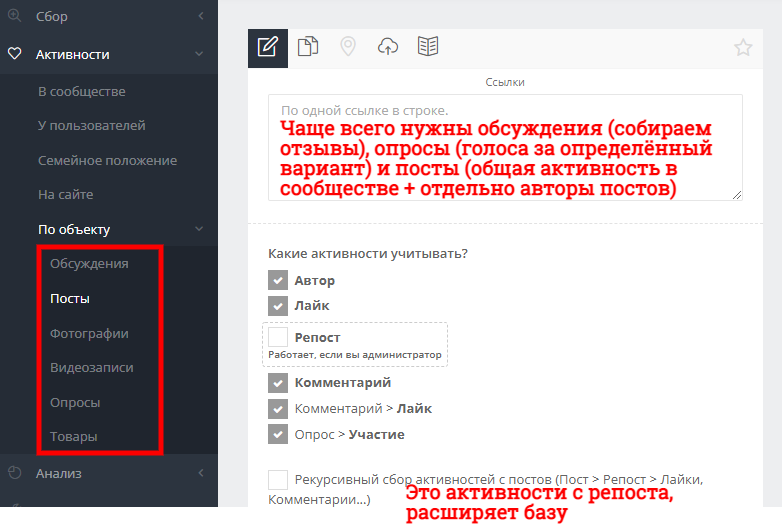Image resolution: width=782 pixels, height=524 pixels.
Task: Open На сайте menu item
Action: (66, 194)
